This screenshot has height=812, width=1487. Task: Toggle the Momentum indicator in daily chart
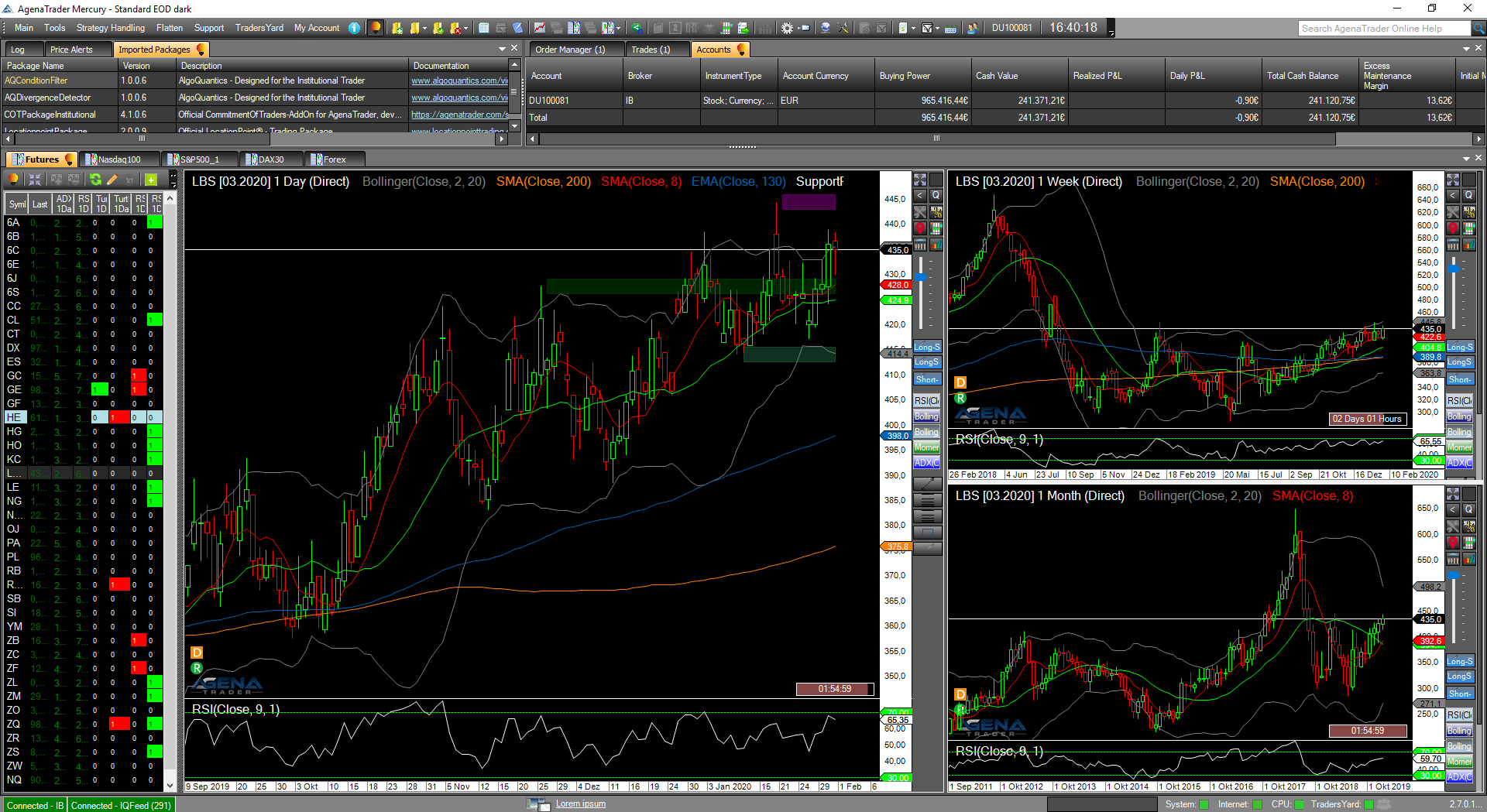pyautogui.click(x=927, y=447)
